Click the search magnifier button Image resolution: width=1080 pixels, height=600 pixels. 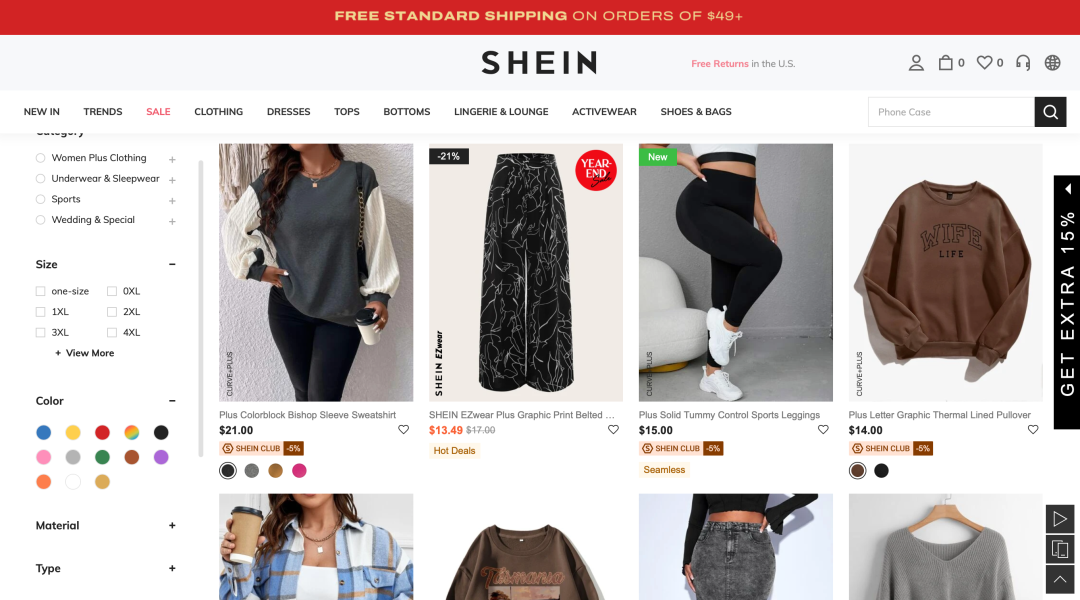[x=1050, y=112]
